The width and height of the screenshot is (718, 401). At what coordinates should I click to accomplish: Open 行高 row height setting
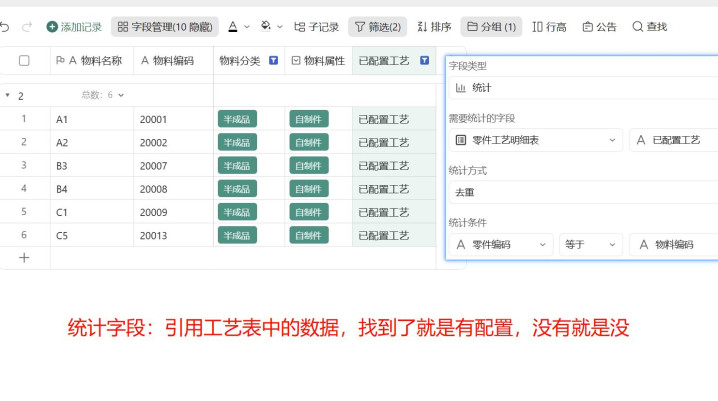[549, 27]
